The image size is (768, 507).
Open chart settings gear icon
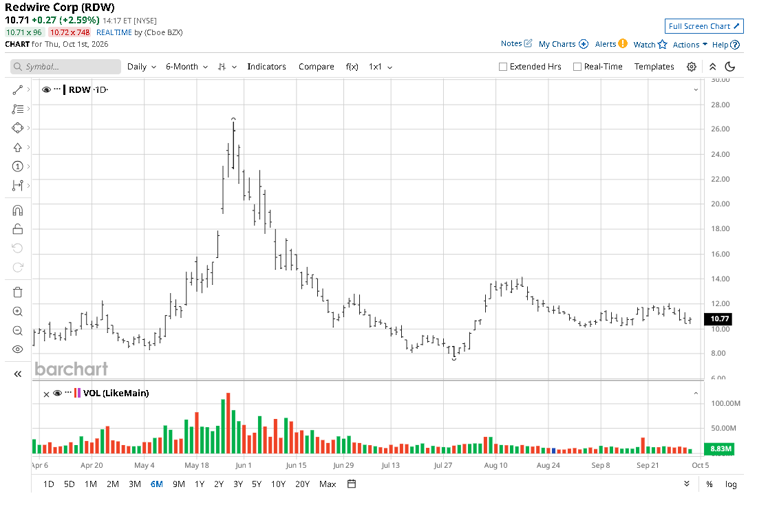pos(691,67)
